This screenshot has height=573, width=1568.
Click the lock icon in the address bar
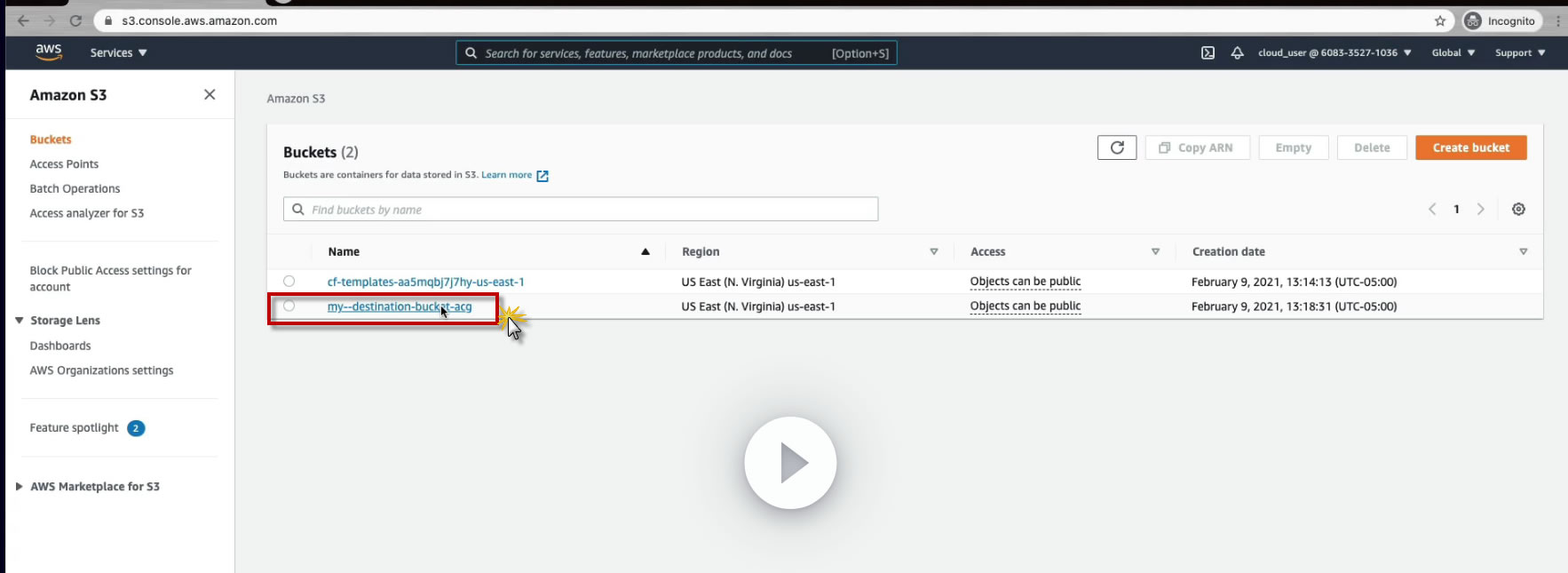[108, 20]
